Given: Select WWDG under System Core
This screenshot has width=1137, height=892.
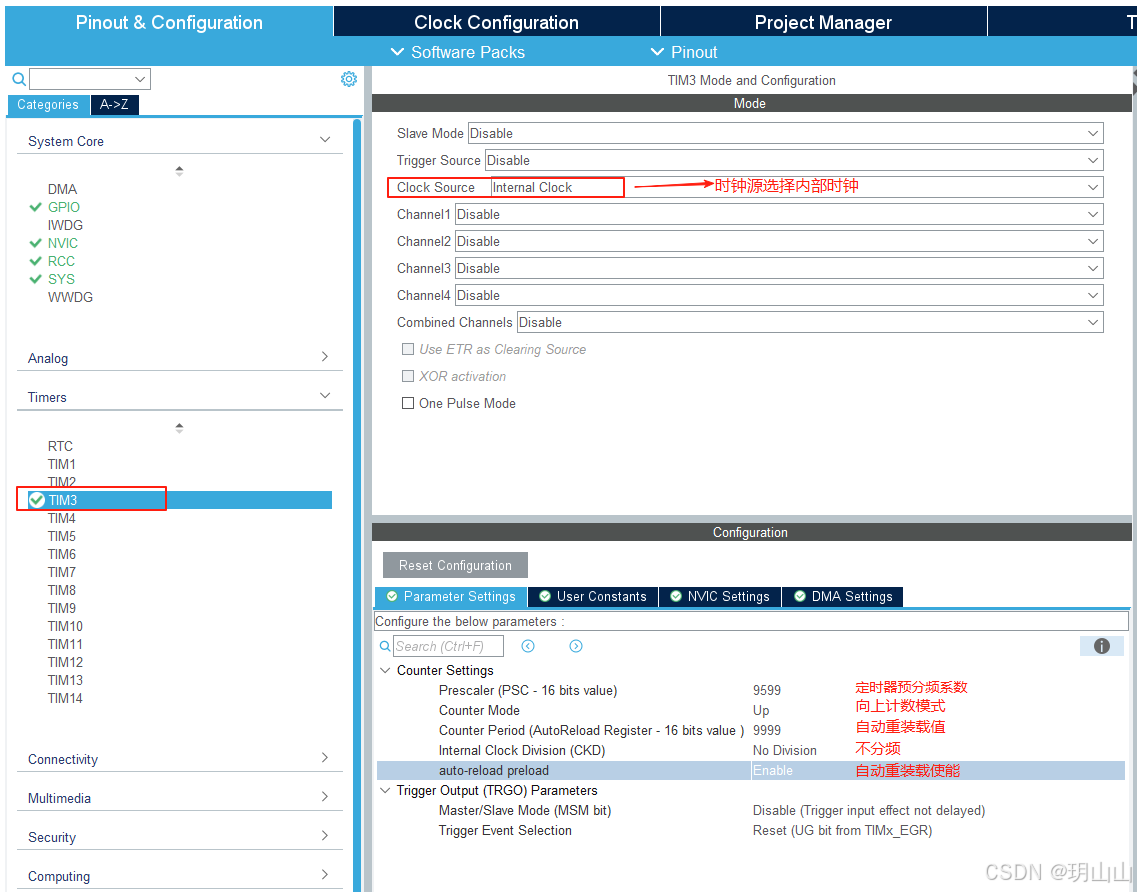Looking at the screenshot, I should [x=70, y=297].
